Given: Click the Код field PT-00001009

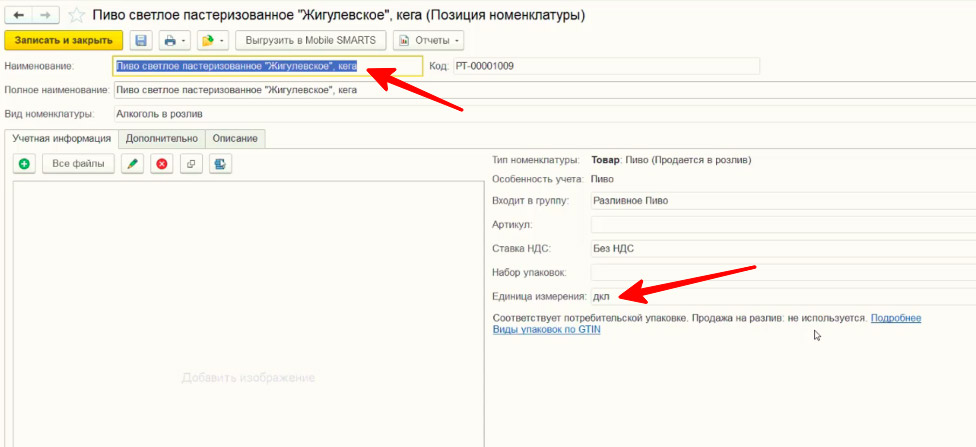Looking at the screenshot, I should tap(606, 66).
